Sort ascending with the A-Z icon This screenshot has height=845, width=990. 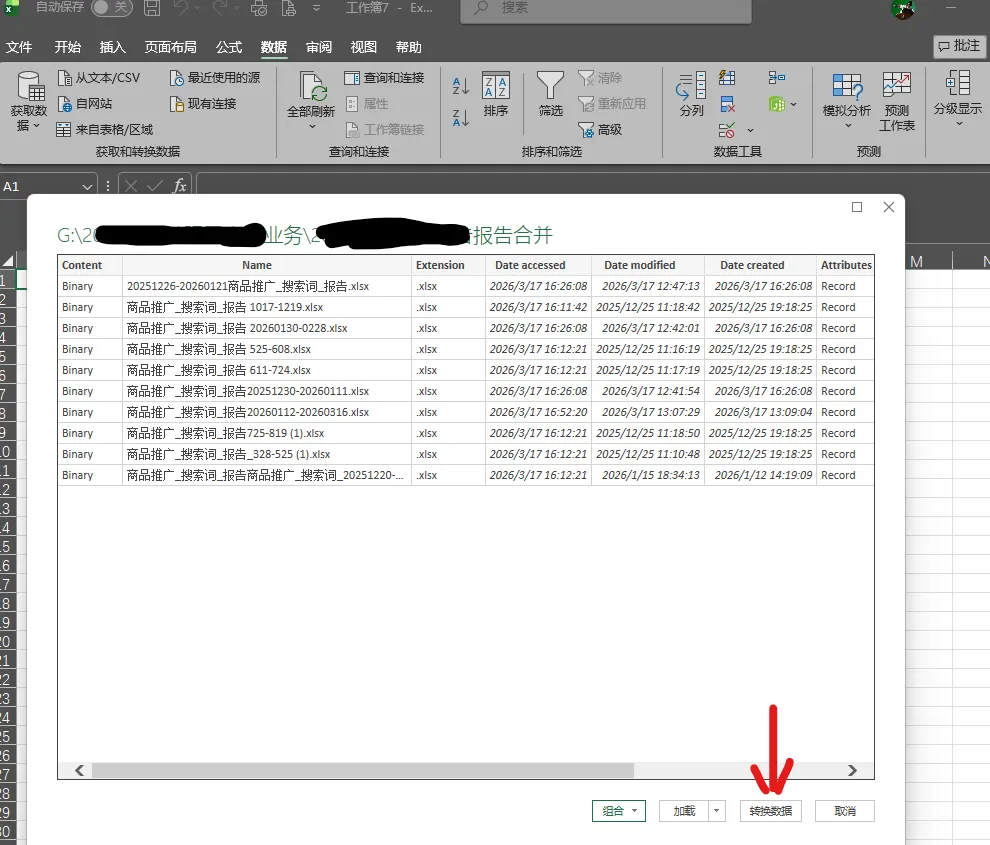[x=461, y=85]
